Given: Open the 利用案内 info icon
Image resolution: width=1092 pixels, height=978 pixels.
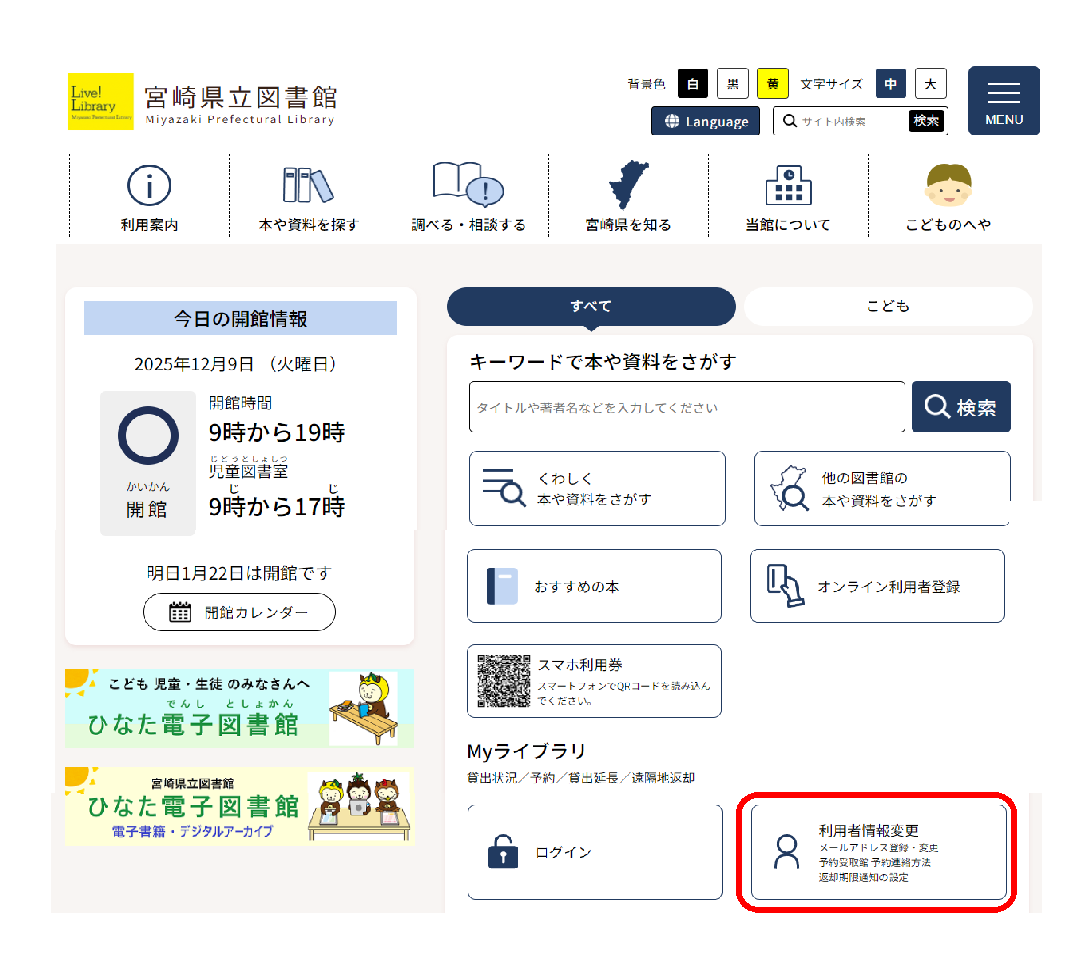Looking at the screenshot, I should coord(149,186).
